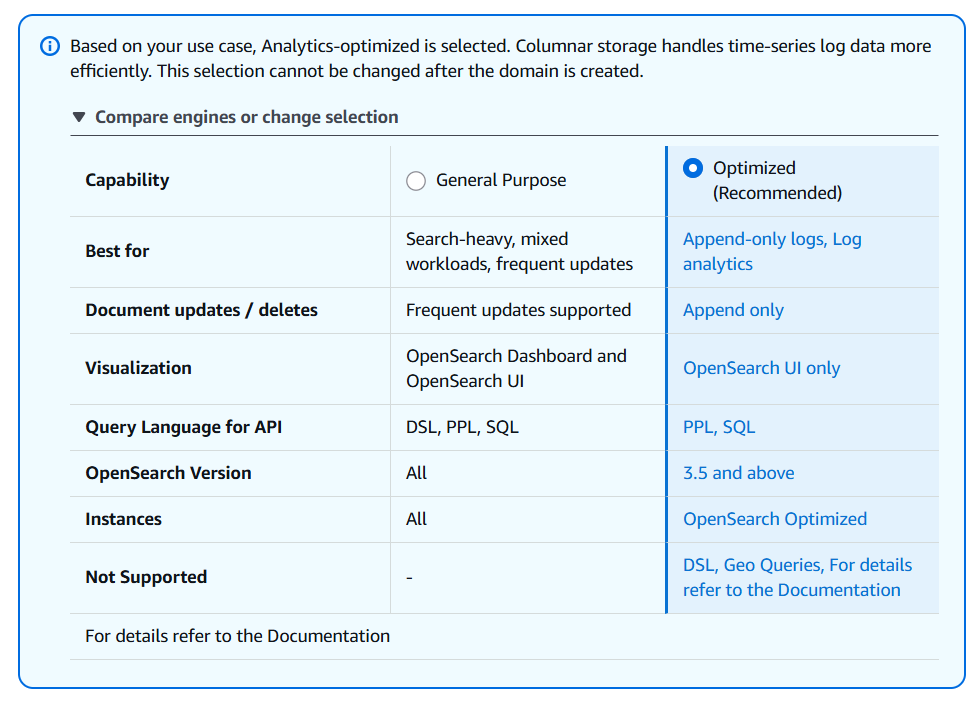Click footer 'For details refer to the Documentation'

point(237,636)
